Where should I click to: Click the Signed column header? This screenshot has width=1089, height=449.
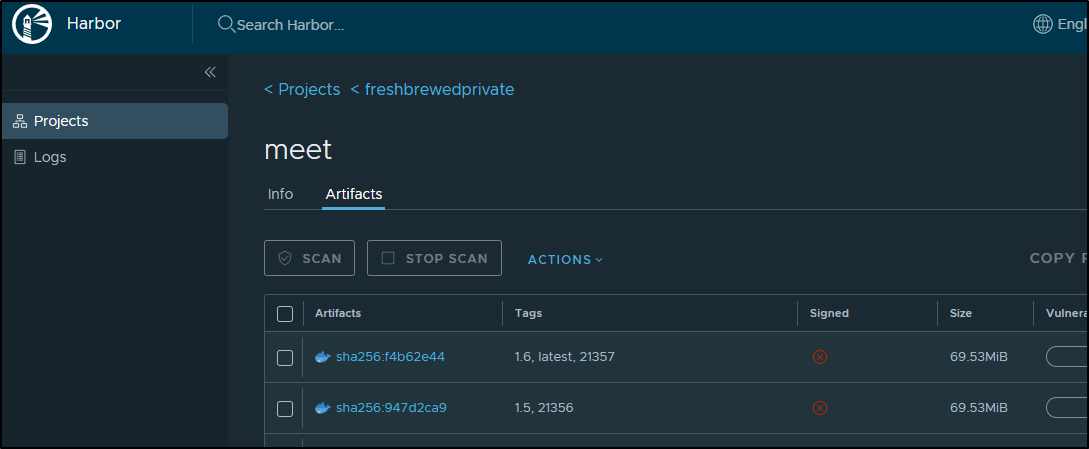pyautogui.click(x=829, y=313)
